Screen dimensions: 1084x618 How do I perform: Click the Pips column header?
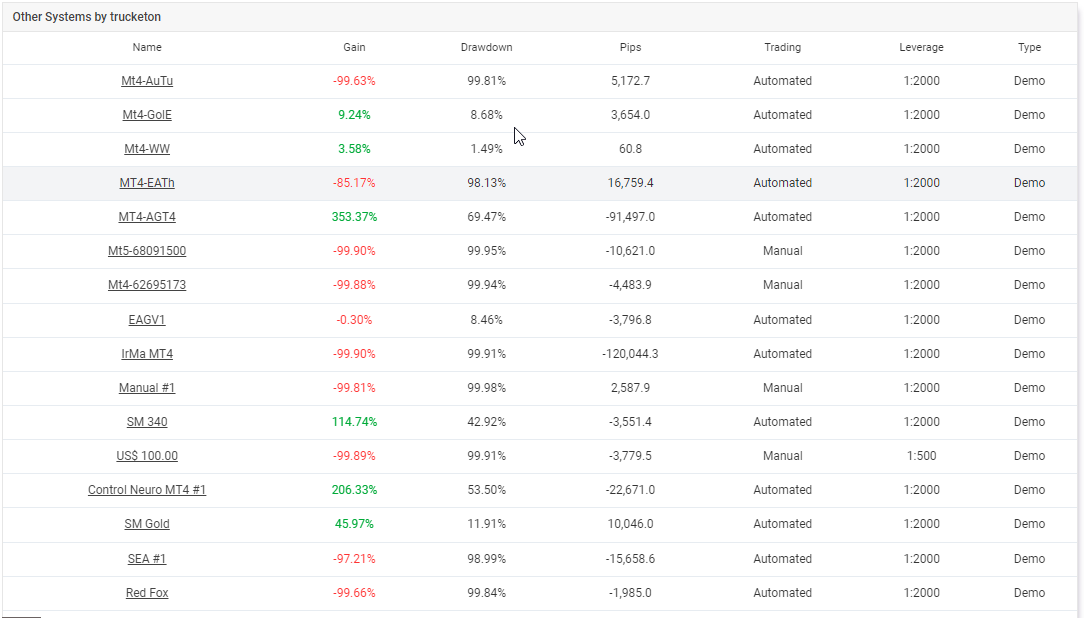(x=630, y=47)
